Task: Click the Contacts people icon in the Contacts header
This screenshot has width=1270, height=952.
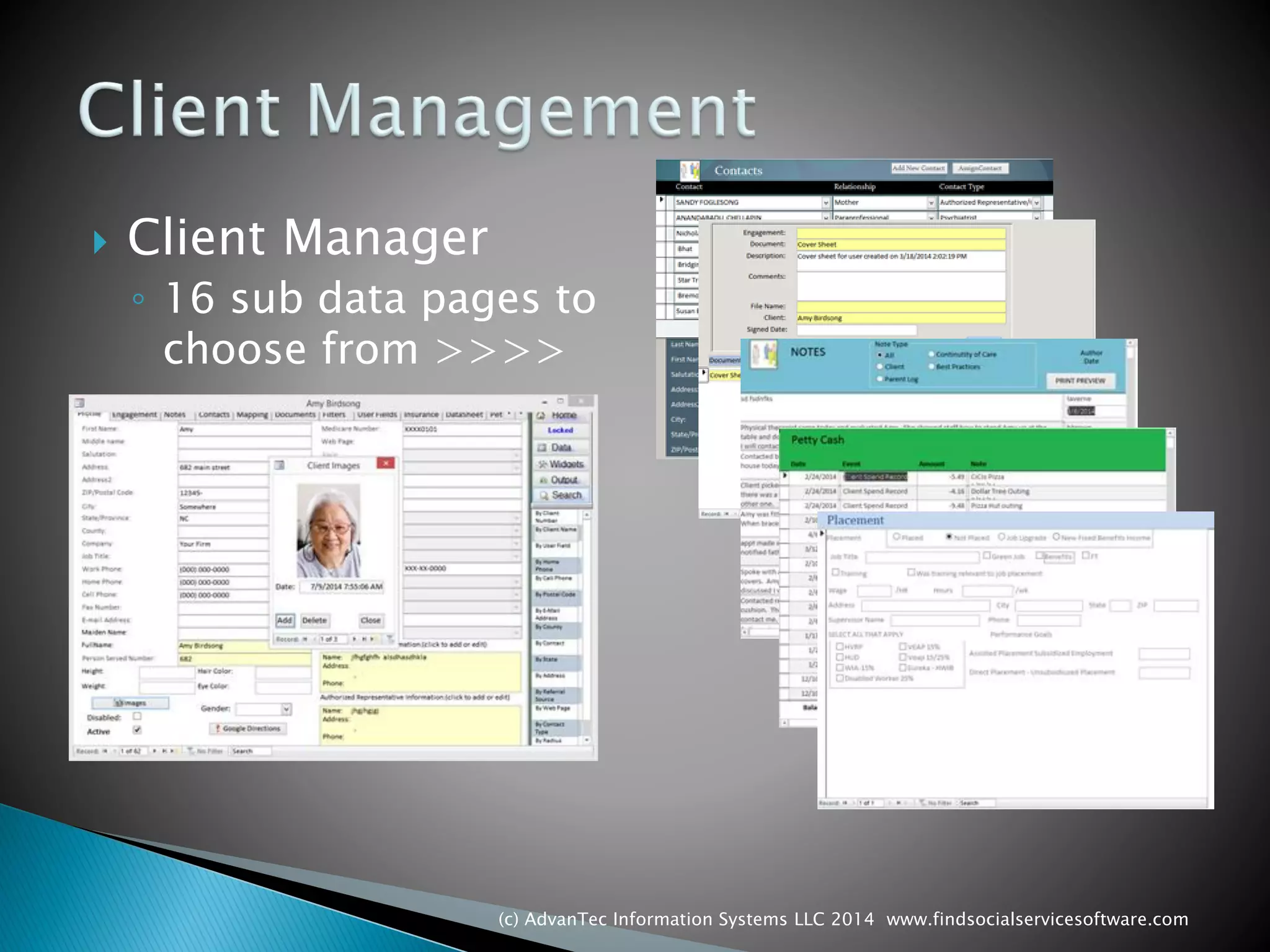Action: click(x=690, y=170)
